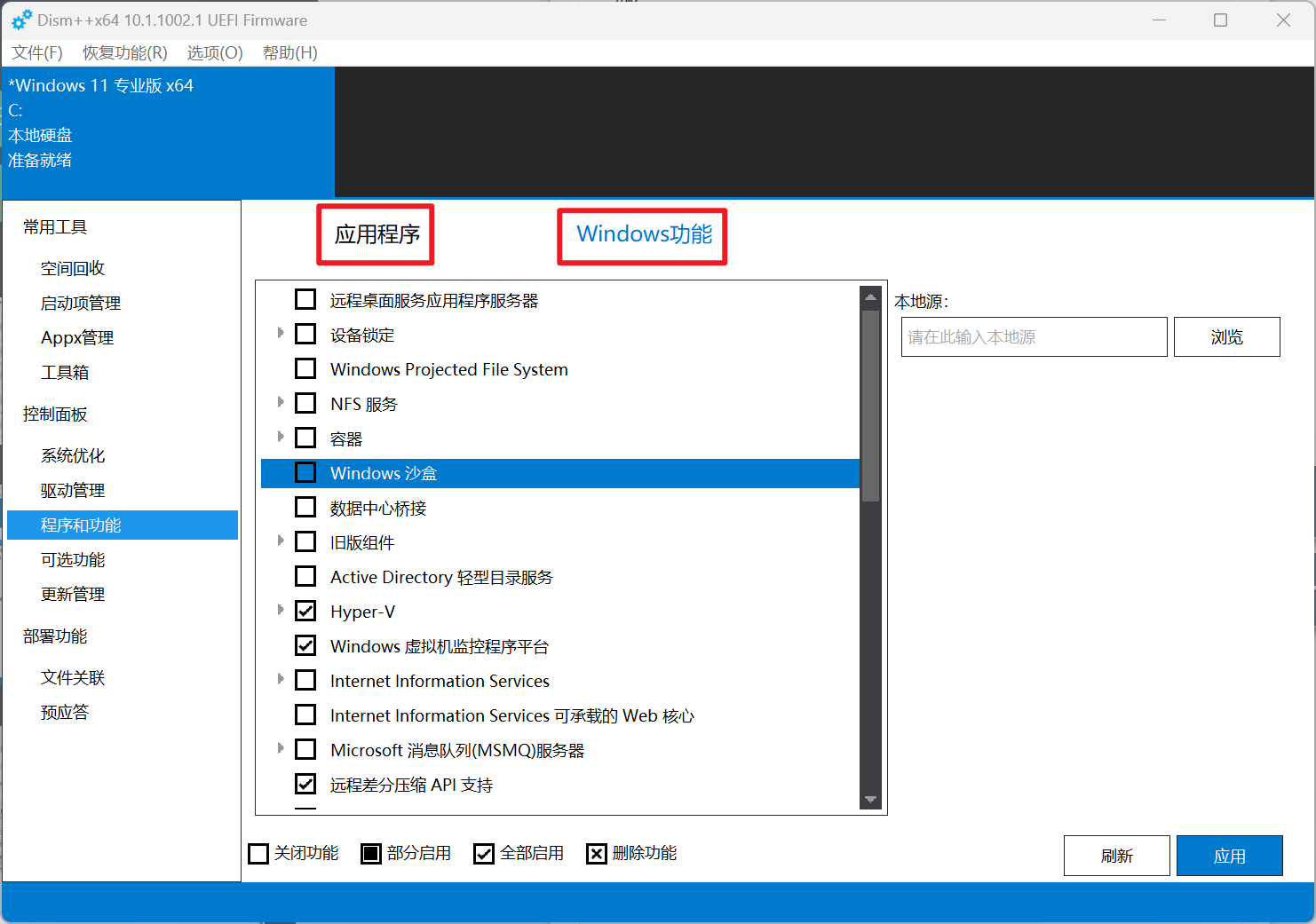Uncheck the Hyper-V checkbox
The image size is (1316, 924).
click(x=305, y=611)
